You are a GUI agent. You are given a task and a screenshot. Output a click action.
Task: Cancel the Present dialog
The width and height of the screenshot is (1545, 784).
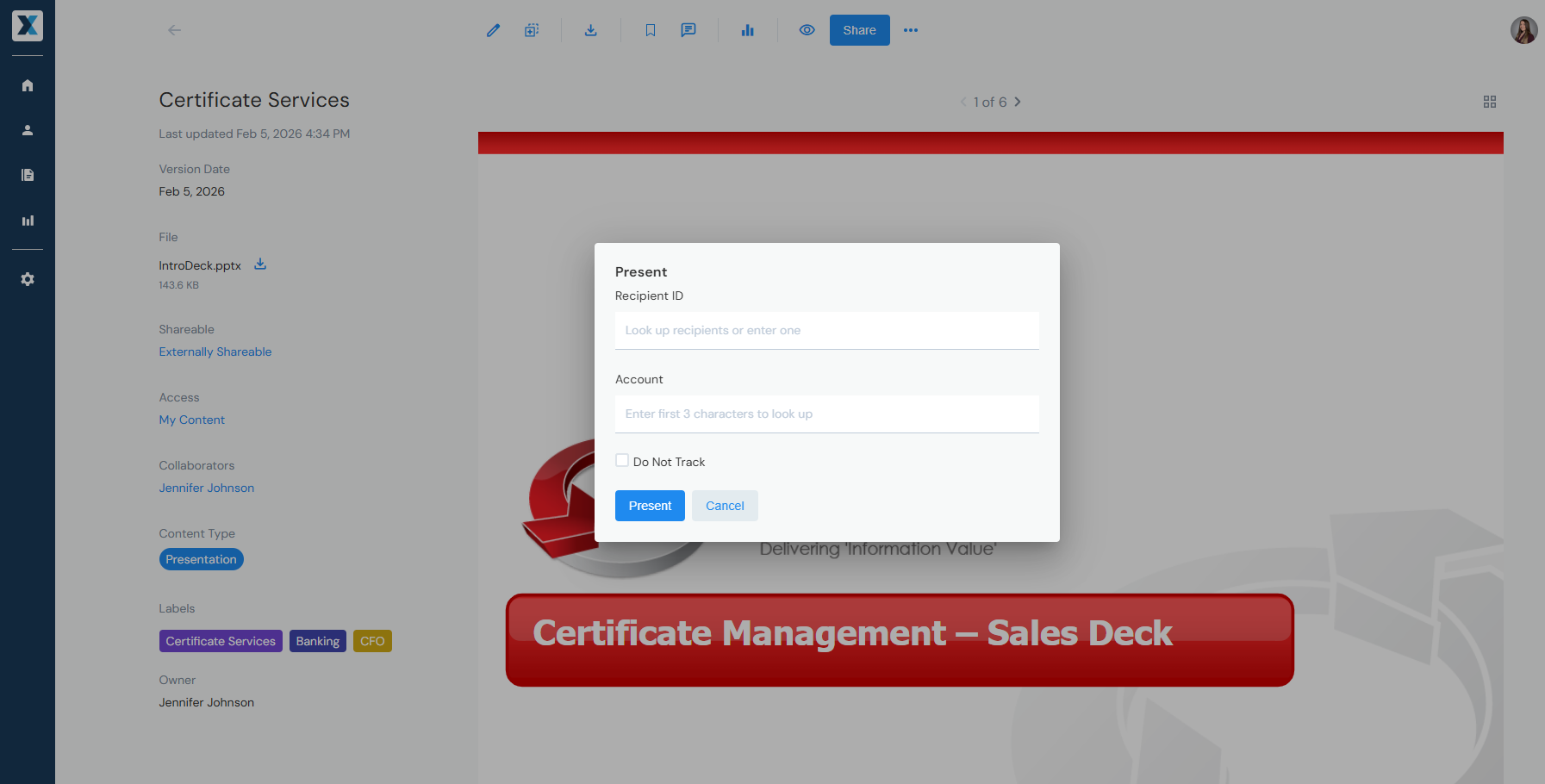click(725, 506)
